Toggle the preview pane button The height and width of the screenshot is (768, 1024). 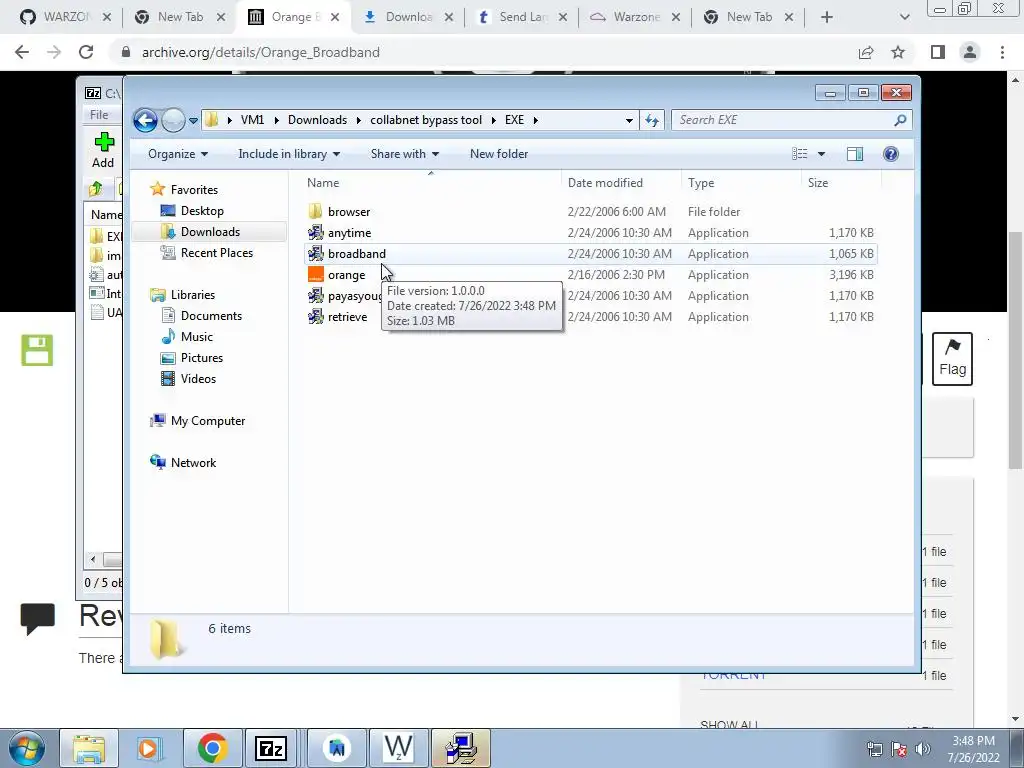coord(855,154)
